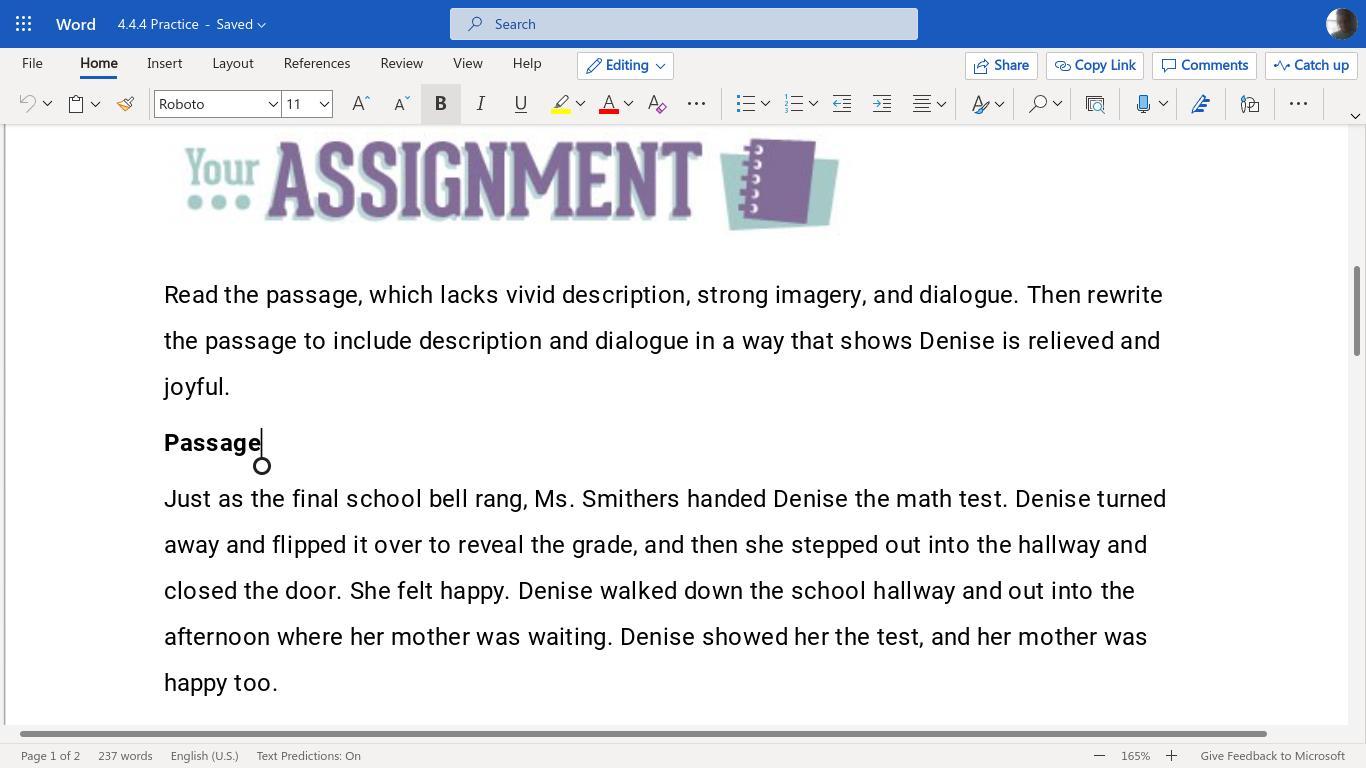Zoom out with the minus icon
1366x768 pixels.
click(x=1099, y=756)
